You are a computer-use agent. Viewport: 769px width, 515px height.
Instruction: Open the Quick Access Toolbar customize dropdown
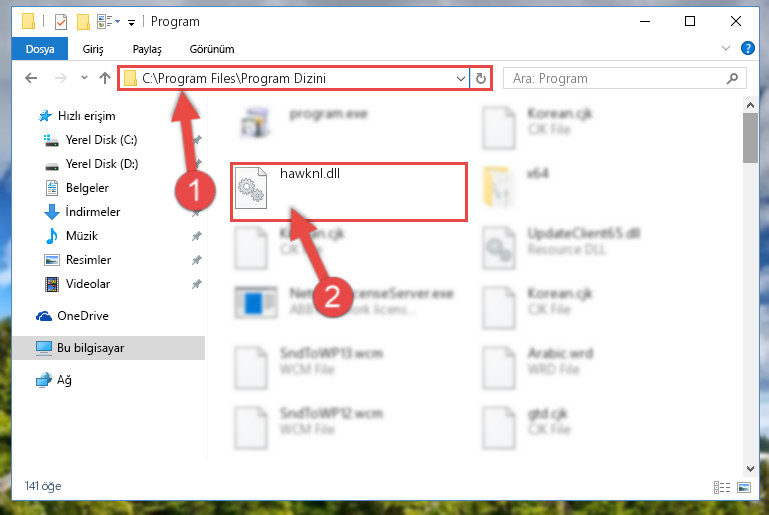click(x=131, y=22)
